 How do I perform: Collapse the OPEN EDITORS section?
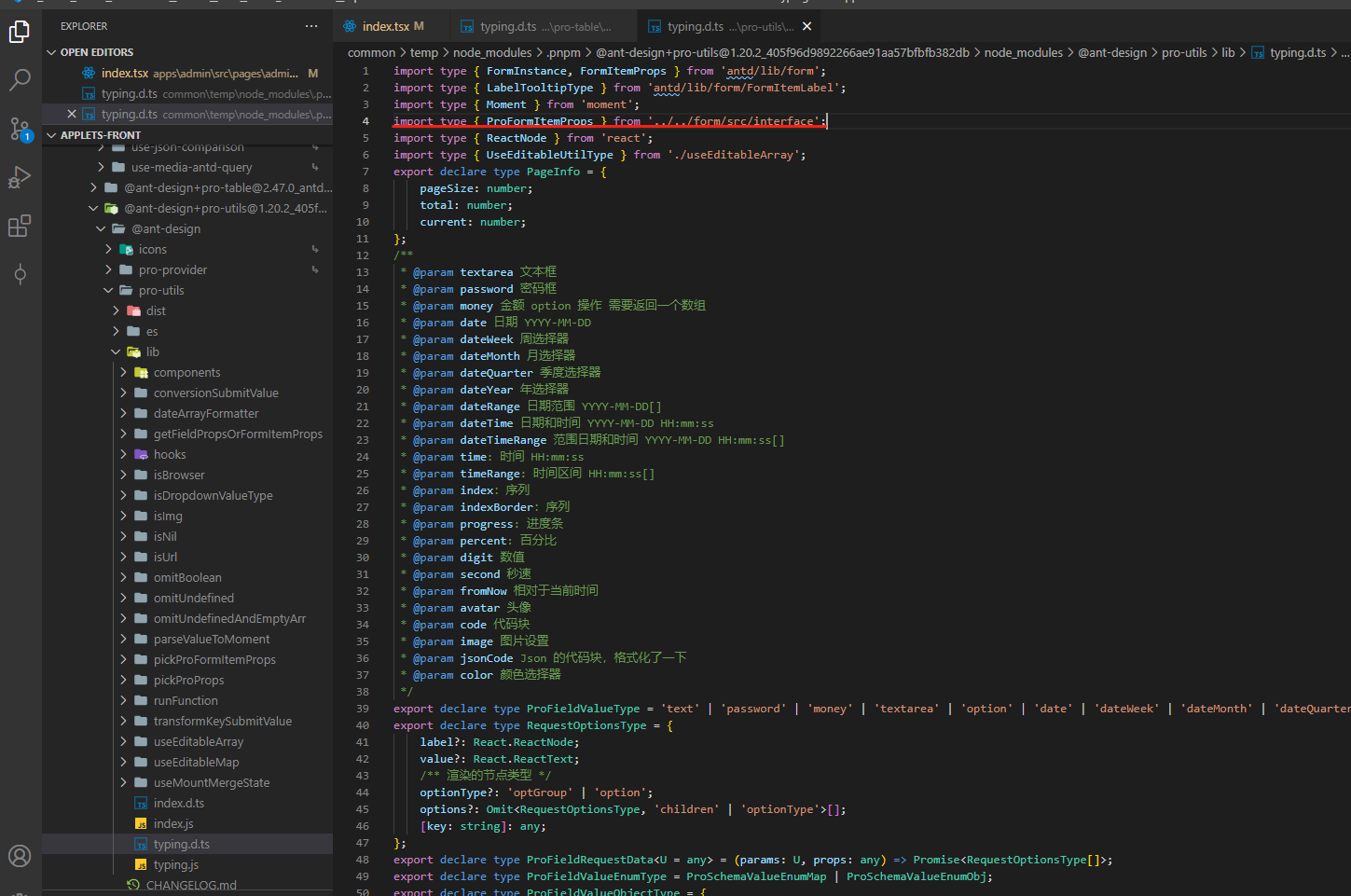tap(52, 51)
